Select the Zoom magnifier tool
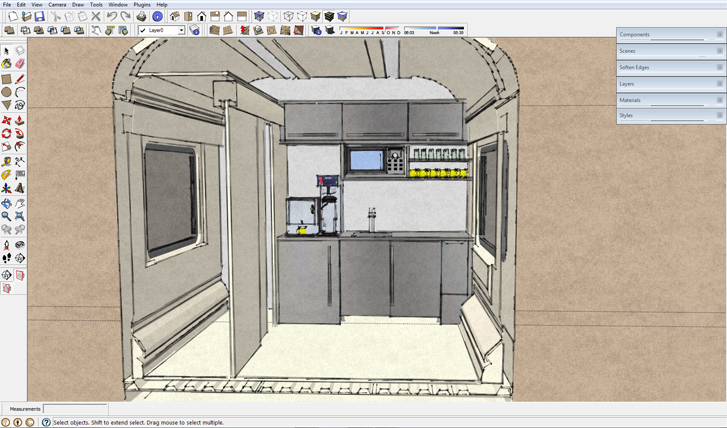Screen dimensions: 727x428 [6, 216]
